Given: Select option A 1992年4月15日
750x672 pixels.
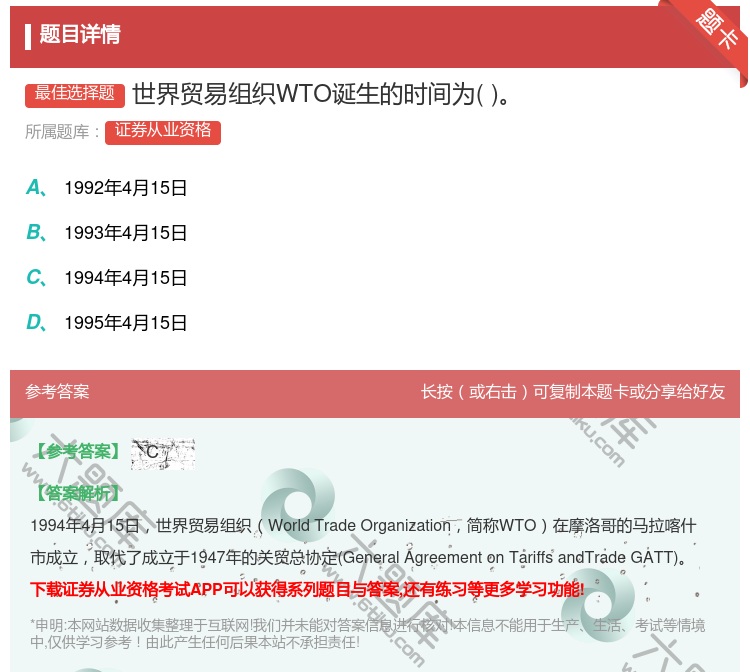Looking at the screenshot, I should point(106,188).
